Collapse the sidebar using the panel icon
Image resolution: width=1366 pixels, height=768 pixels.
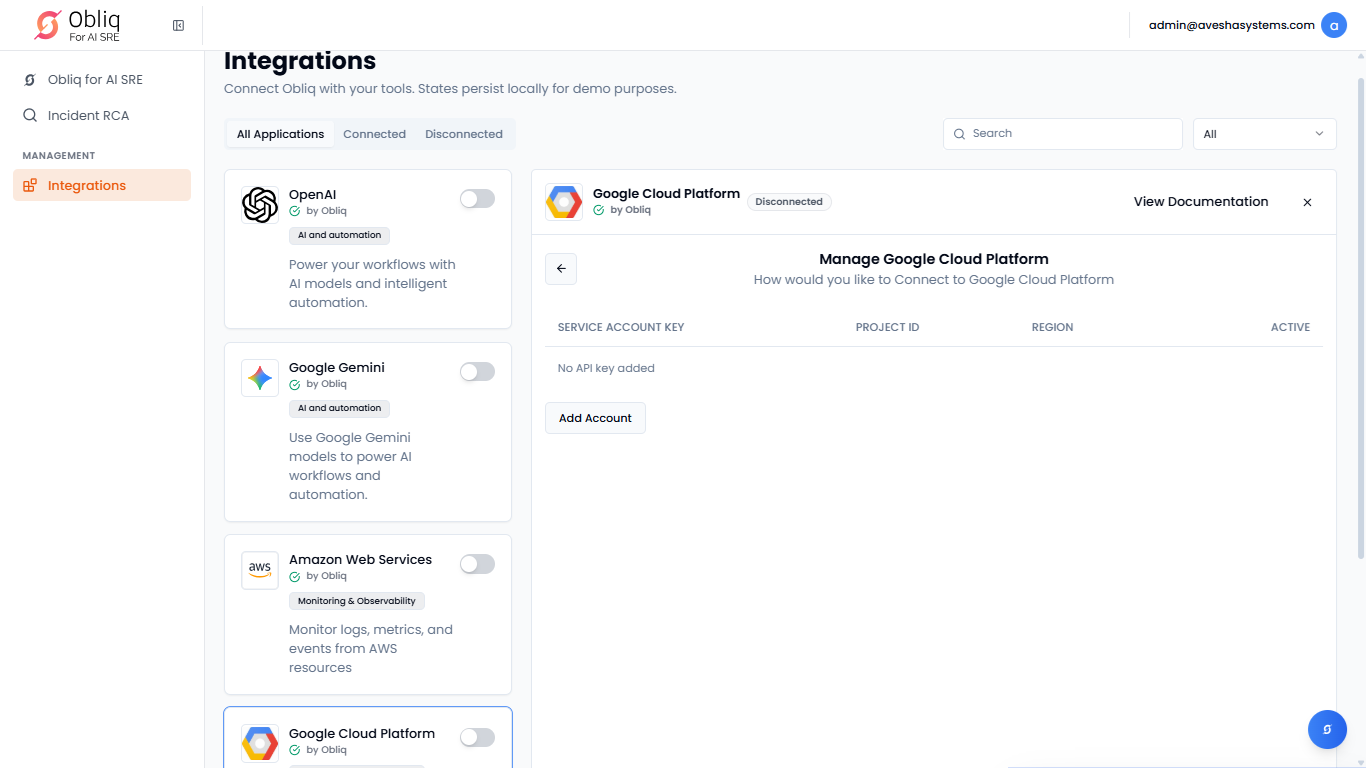pos(178,25)
